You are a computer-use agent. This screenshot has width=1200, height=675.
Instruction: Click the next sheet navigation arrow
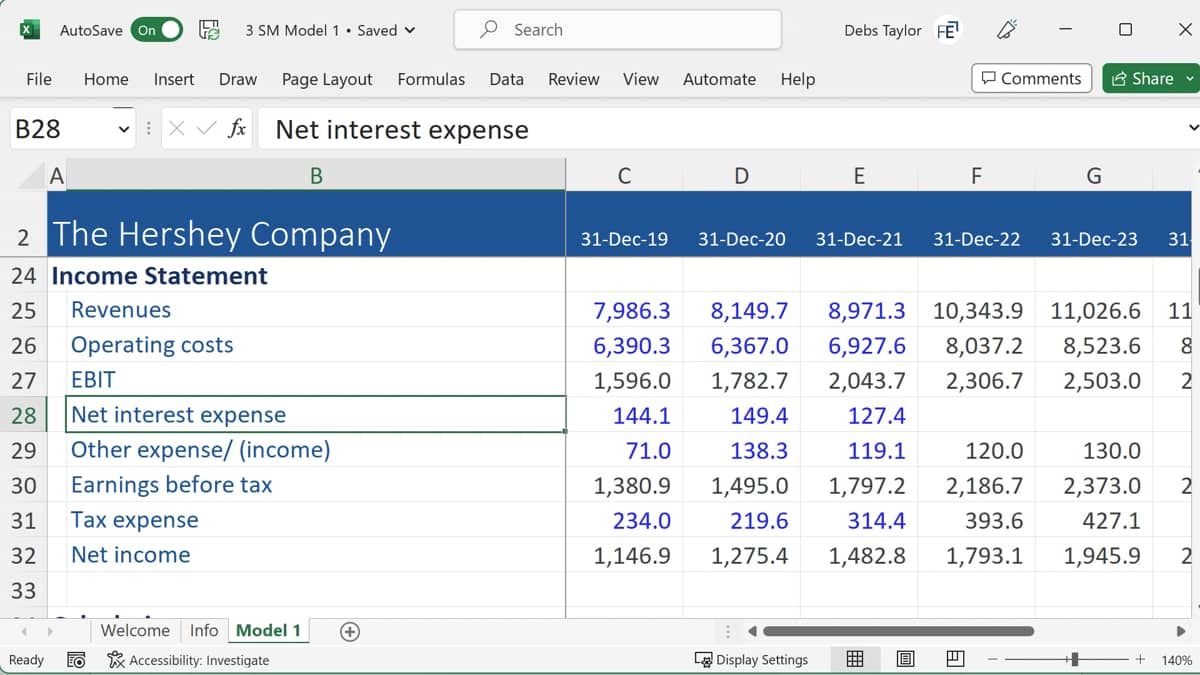[49, 631]
